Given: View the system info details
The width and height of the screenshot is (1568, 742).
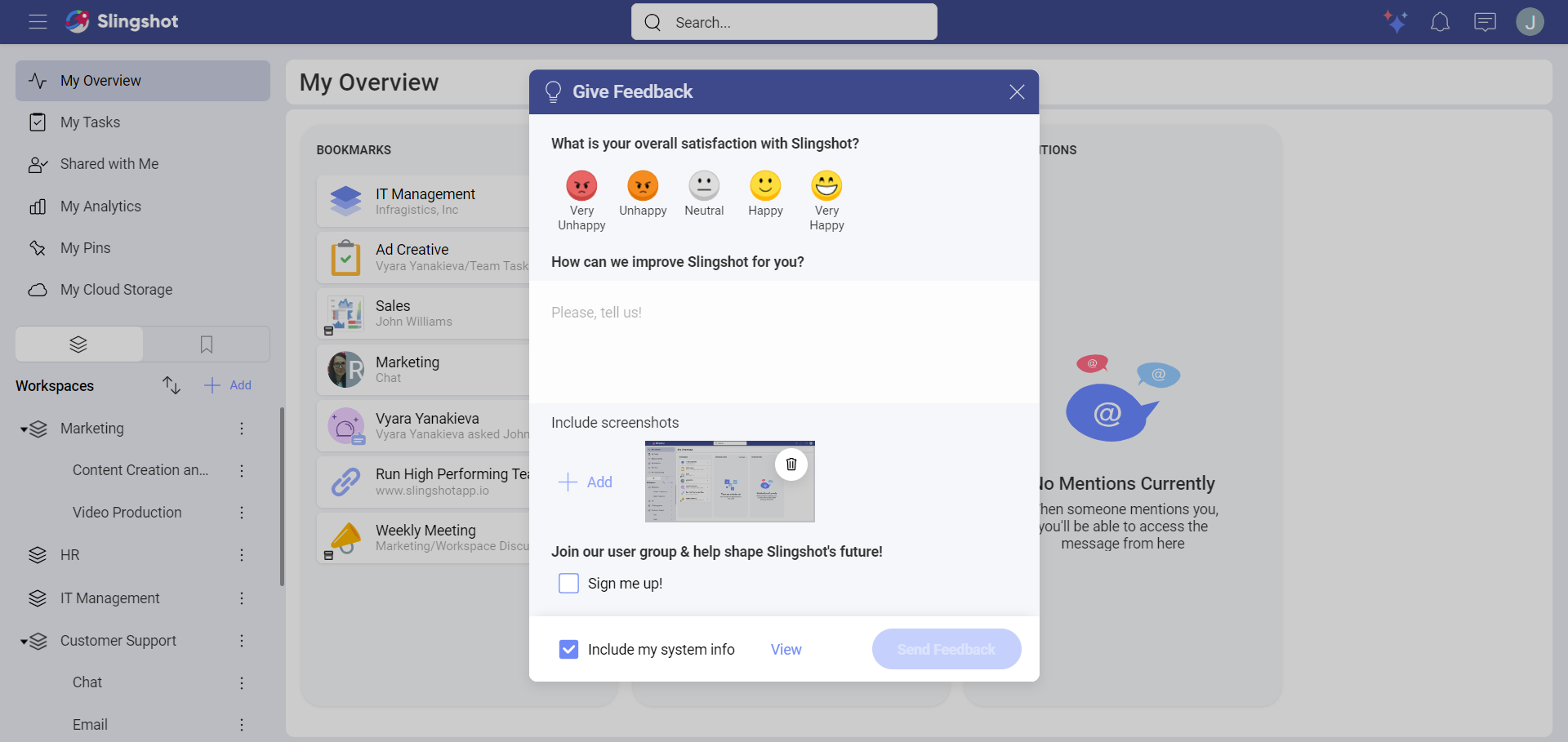Looking at the screenshot, I should click(x=786, y=650).
